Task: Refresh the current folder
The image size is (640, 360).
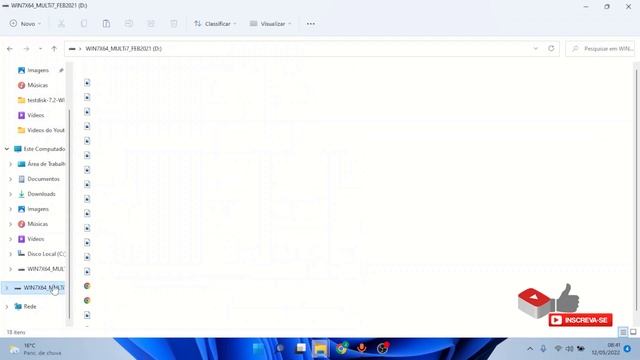Action: (x=551, y=49)
